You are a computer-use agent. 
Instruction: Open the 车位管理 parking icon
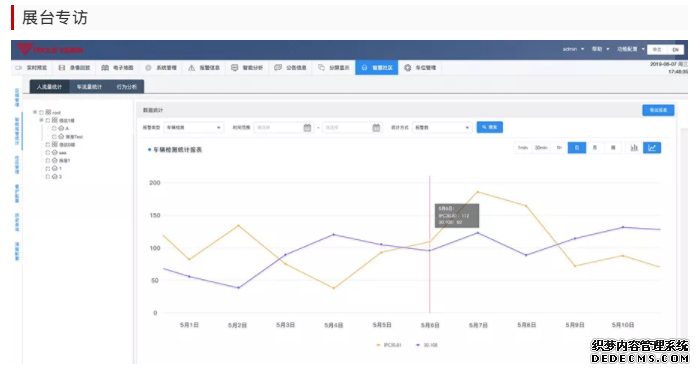(x=408, y=68)
